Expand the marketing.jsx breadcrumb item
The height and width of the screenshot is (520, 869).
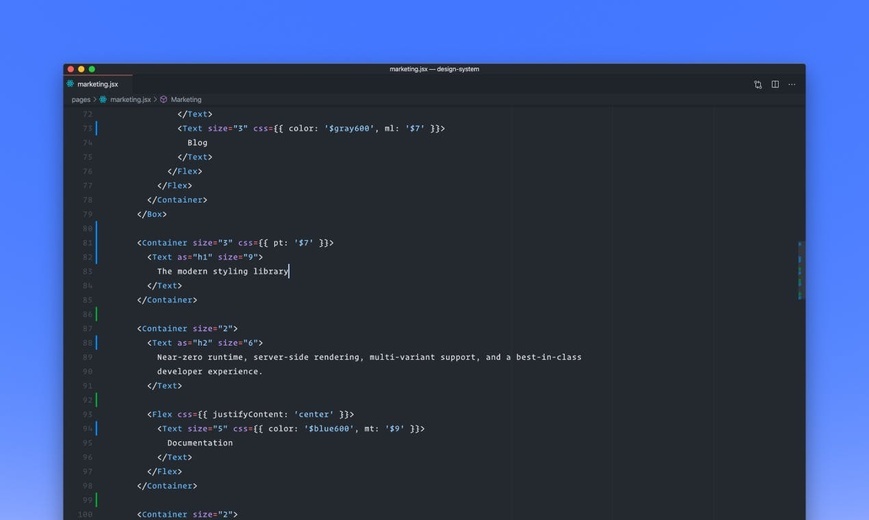130,100
